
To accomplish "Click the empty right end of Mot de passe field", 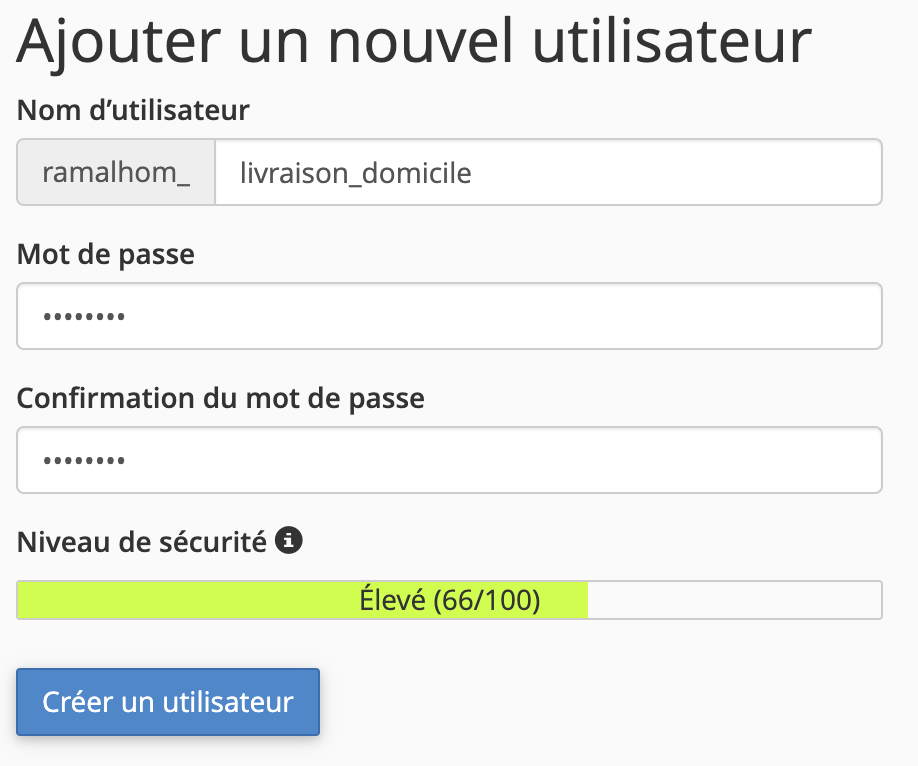I will [x=800, y=316].
